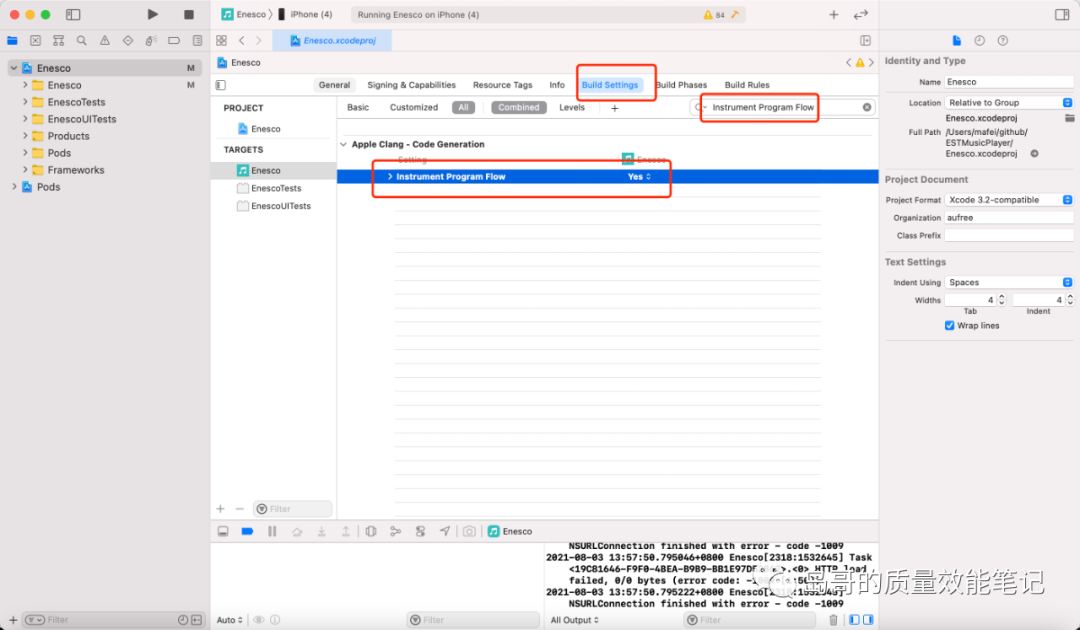This screenshot has width=1080, height=630.
Task: Select All settings filter
Action: pyautogui.click(x=464, y=107)
